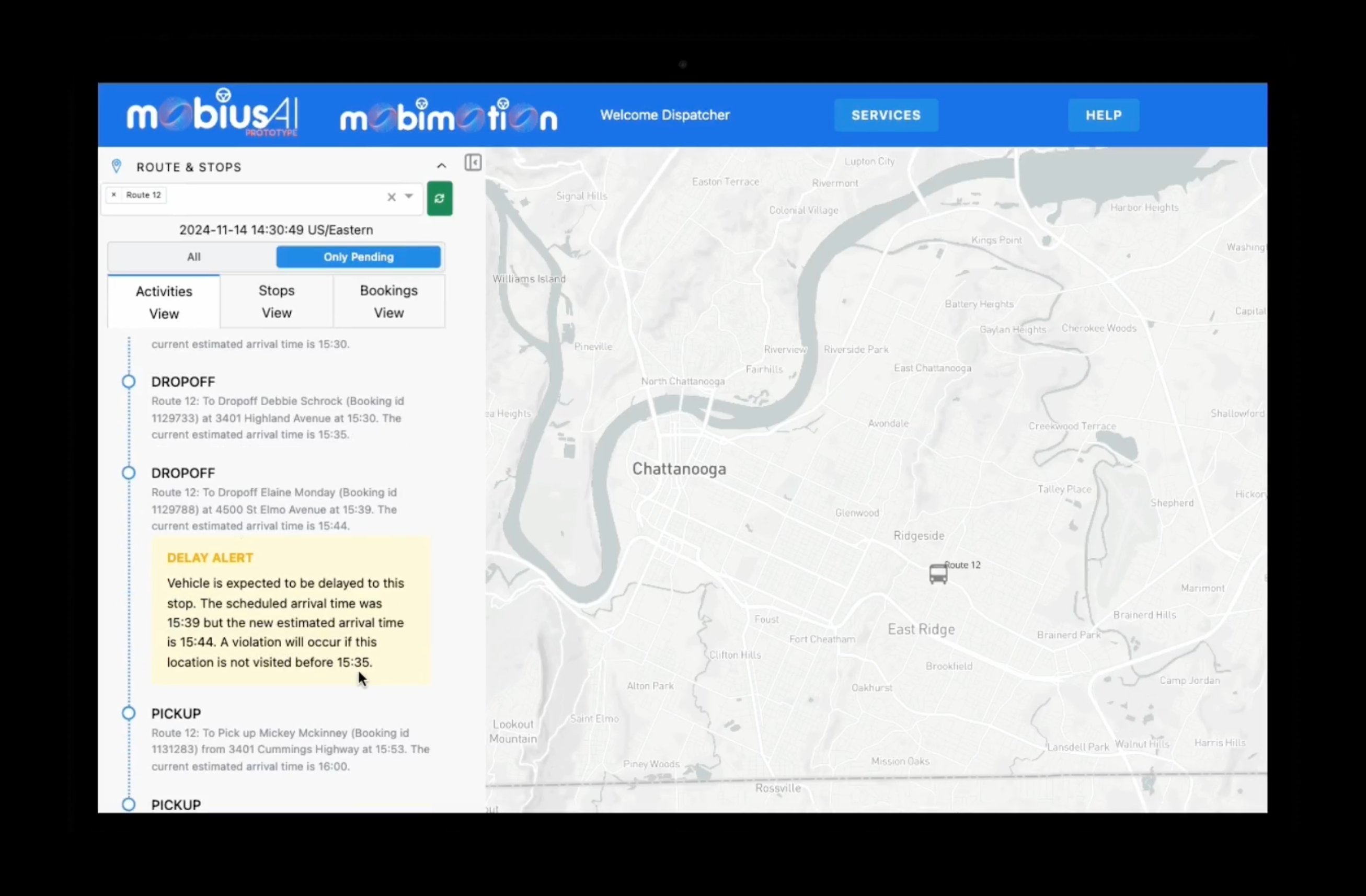Switch to the Stops View tab
This screenshot has width=1366, height=896.
[277, 302]
